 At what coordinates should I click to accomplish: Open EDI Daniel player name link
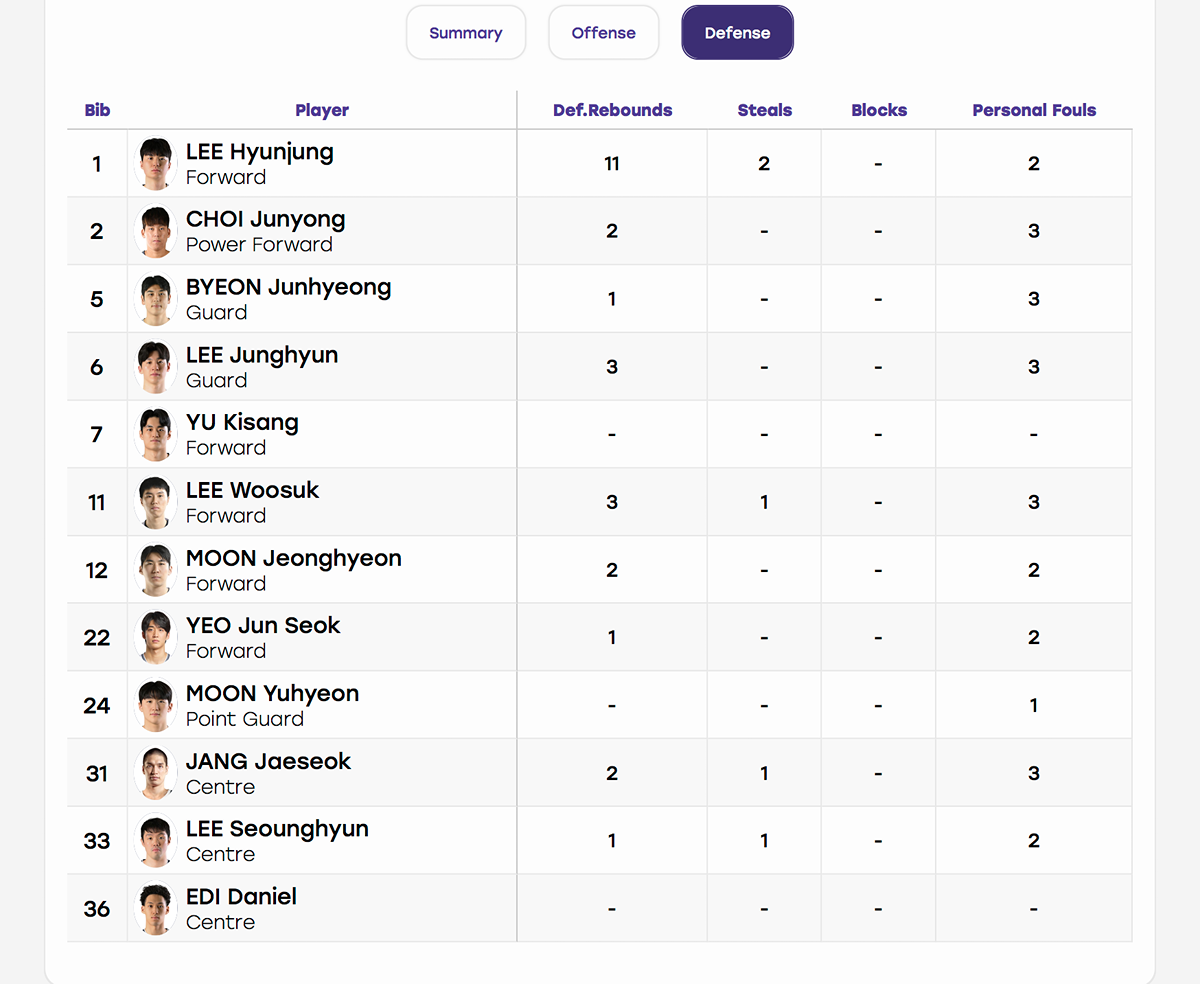click(x=241, y=896)
